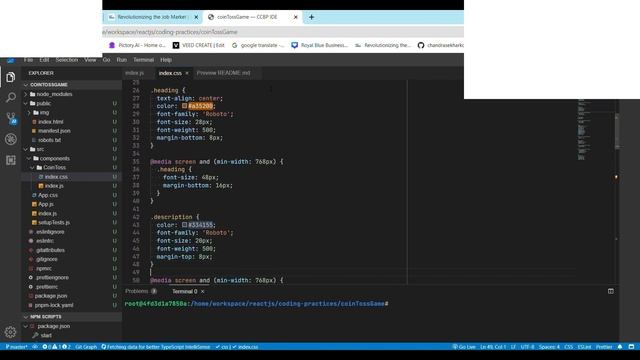
Task: Open the File menu
Action: [28, 60]
